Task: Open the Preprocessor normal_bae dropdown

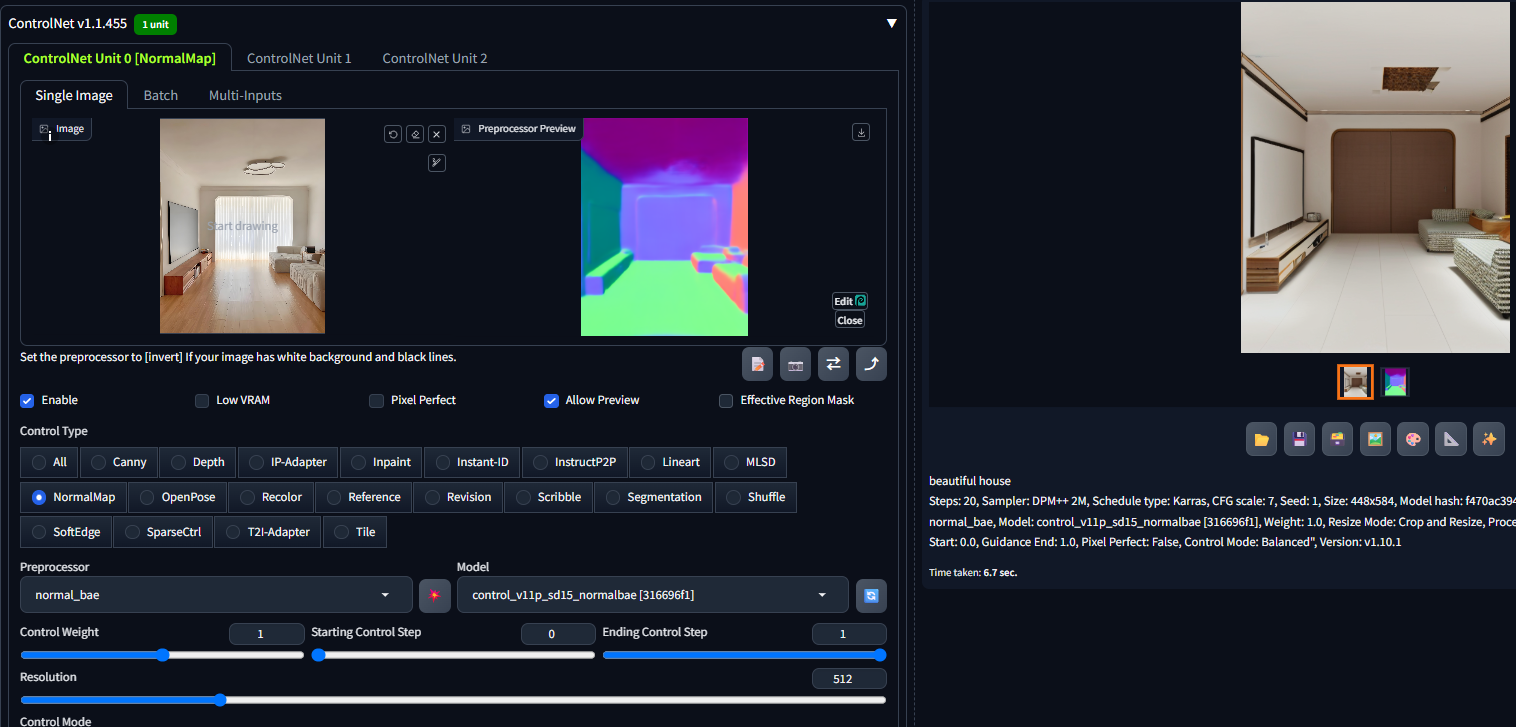Action: [x=216, y=595]
